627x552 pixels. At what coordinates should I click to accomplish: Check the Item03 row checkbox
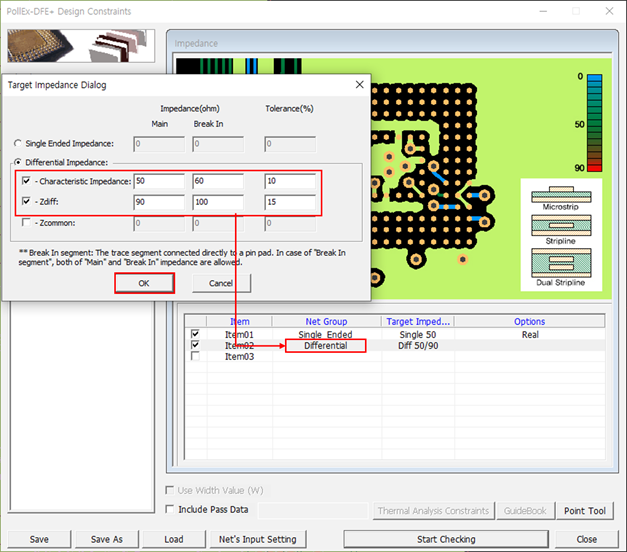click(x=195, y=356)
